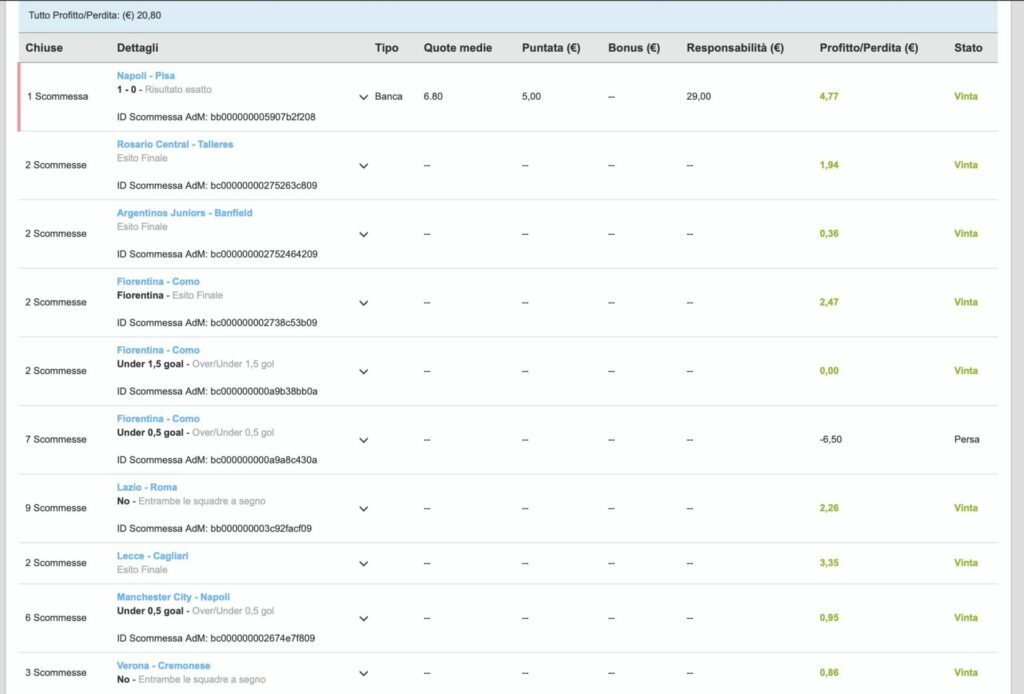The image size is (1024, 694).
Task: Open the Verona - Cremonese match link
Action: 163,665
